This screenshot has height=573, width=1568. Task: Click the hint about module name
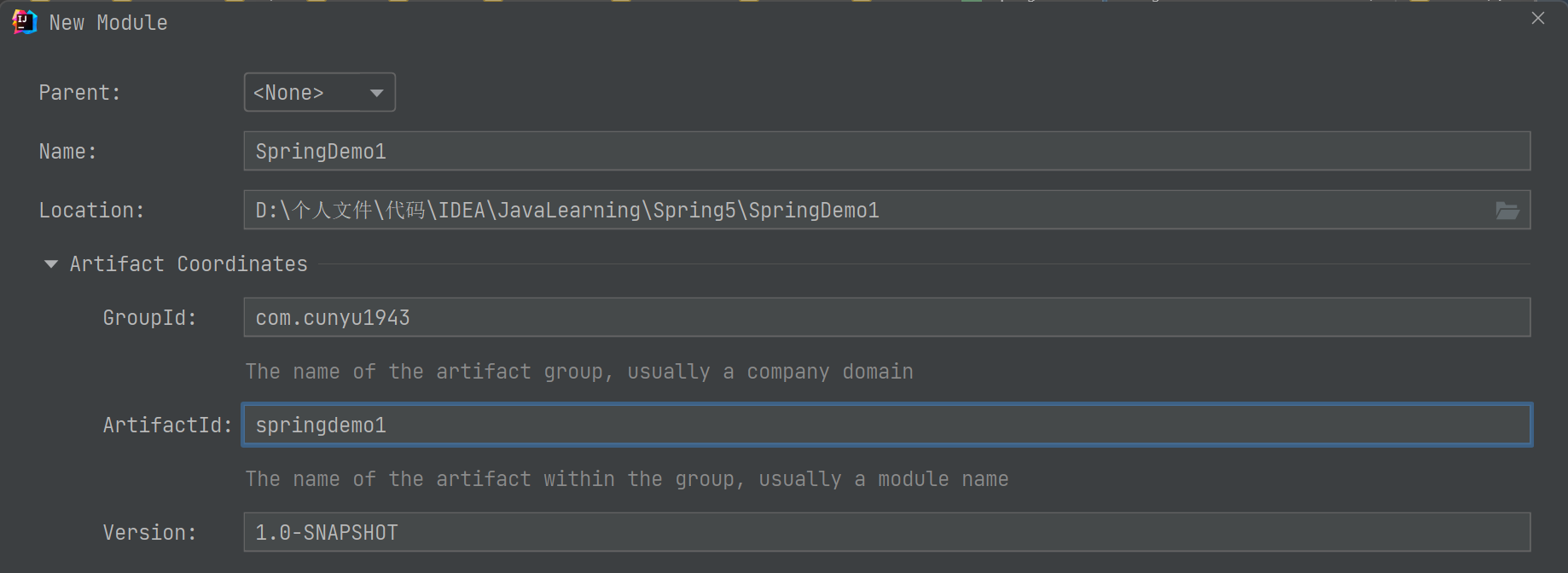pos(626,479)
